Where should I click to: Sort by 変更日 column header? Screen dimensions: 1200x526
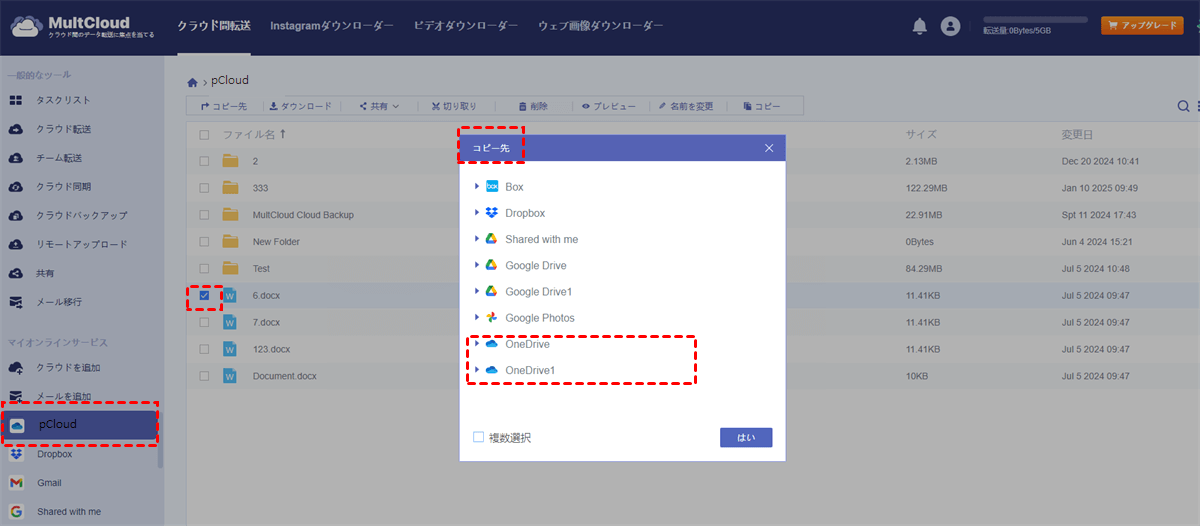click(1077, 135)
